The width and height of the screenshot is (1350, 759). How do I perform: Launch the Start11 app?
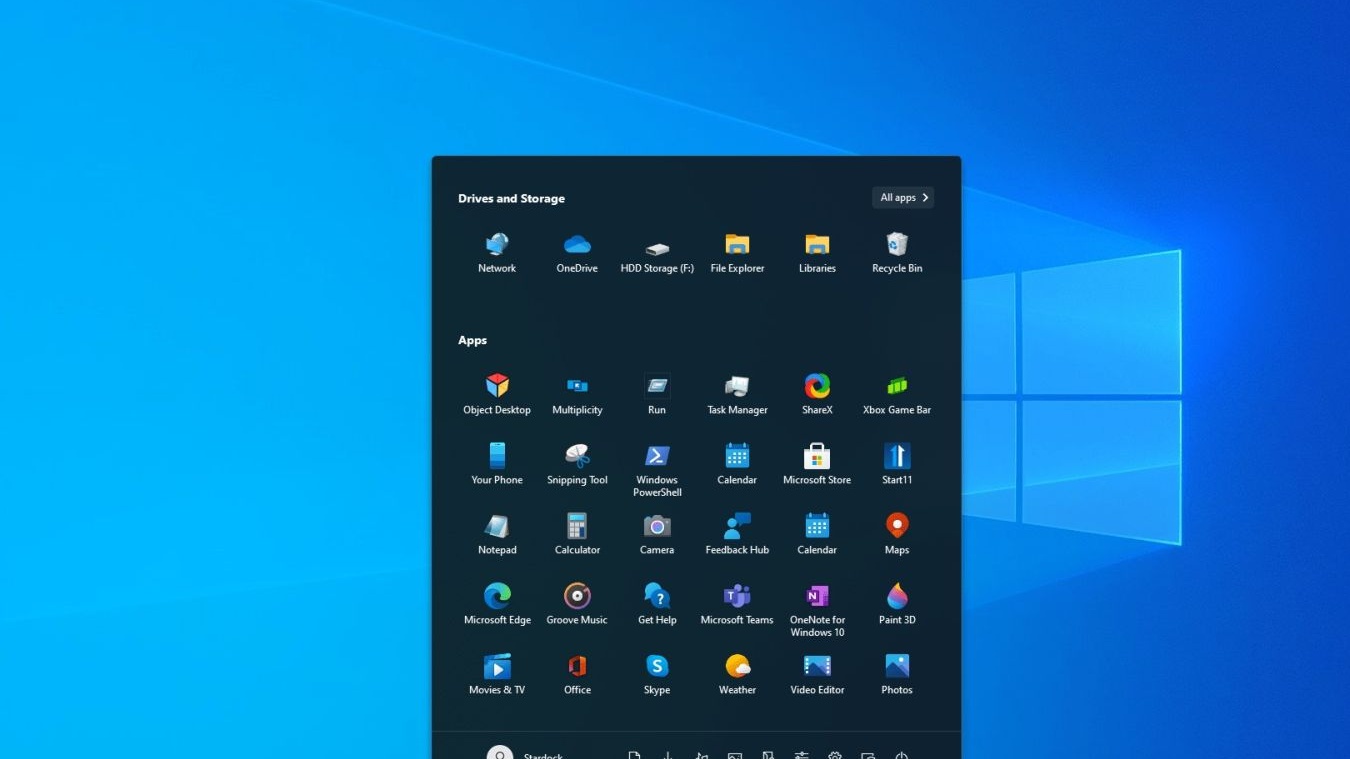[x=897, y=464]
